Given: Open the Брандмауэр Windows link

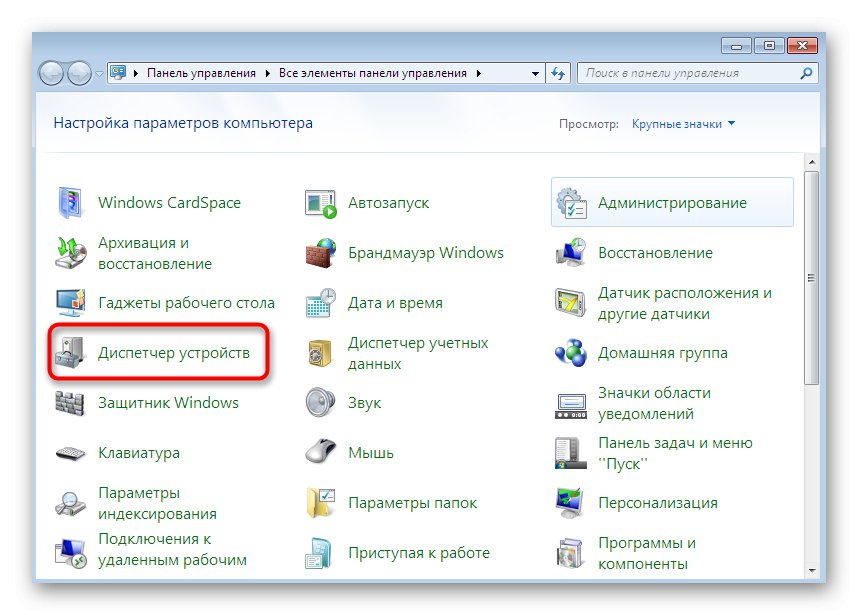Looking at the screenshot, I should (x=426, y=253).
